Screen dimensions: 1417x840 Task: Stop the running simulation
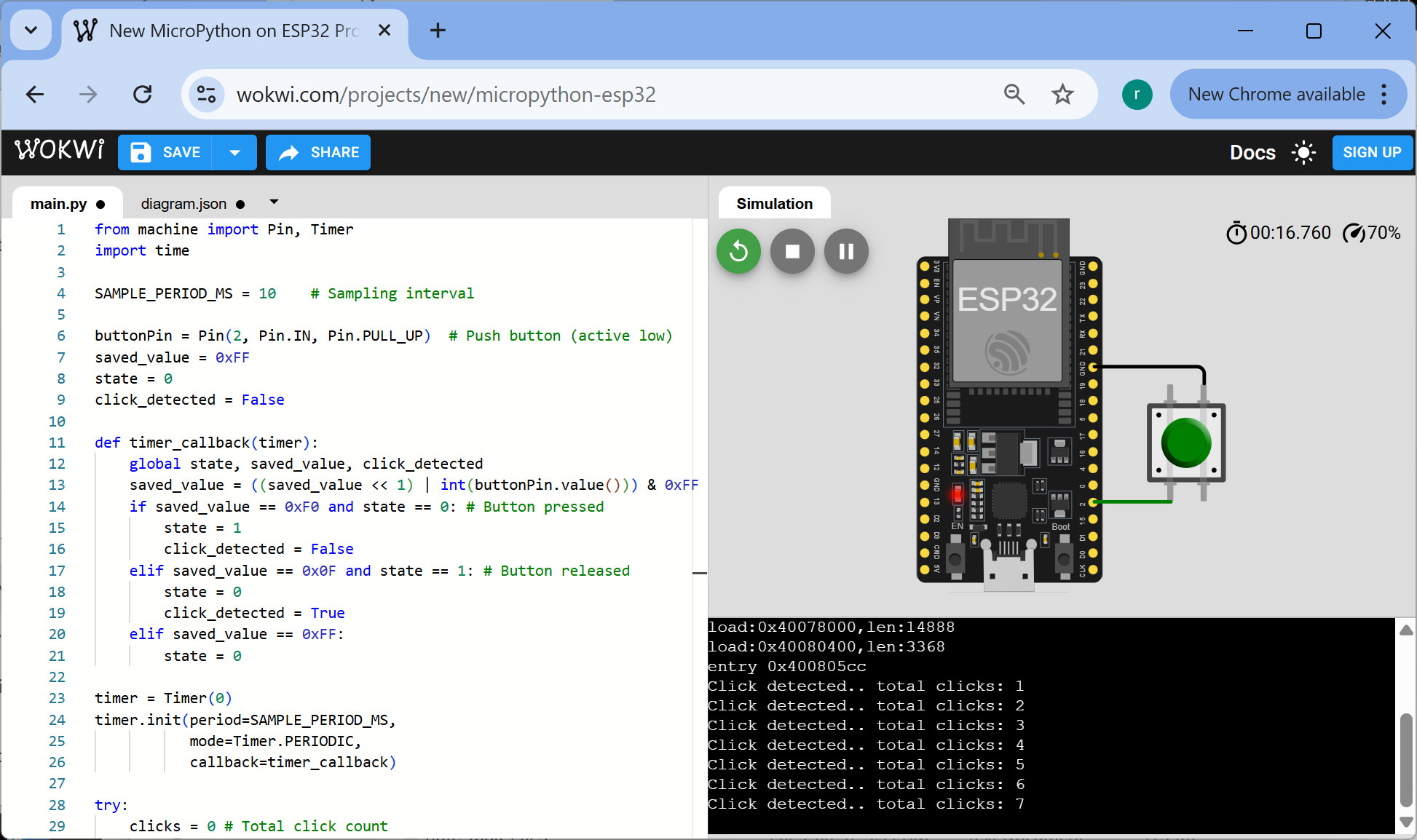(792, 251)
